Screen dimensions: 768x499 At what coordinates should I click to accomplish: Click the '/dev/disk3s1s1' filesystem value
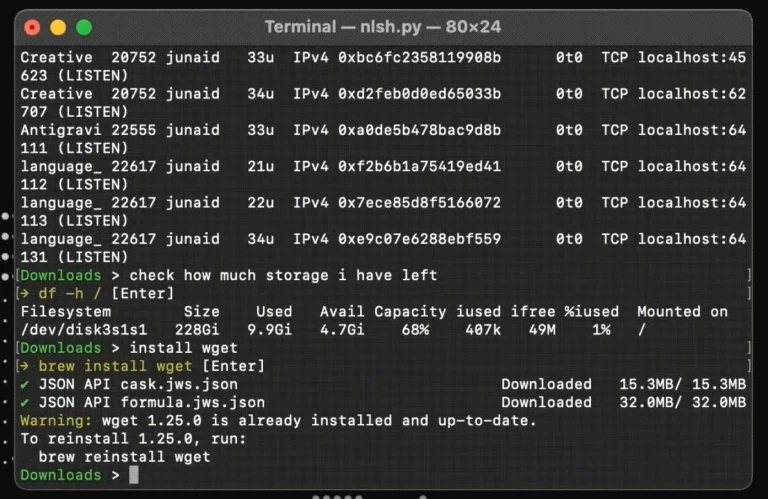click(84, 330)
